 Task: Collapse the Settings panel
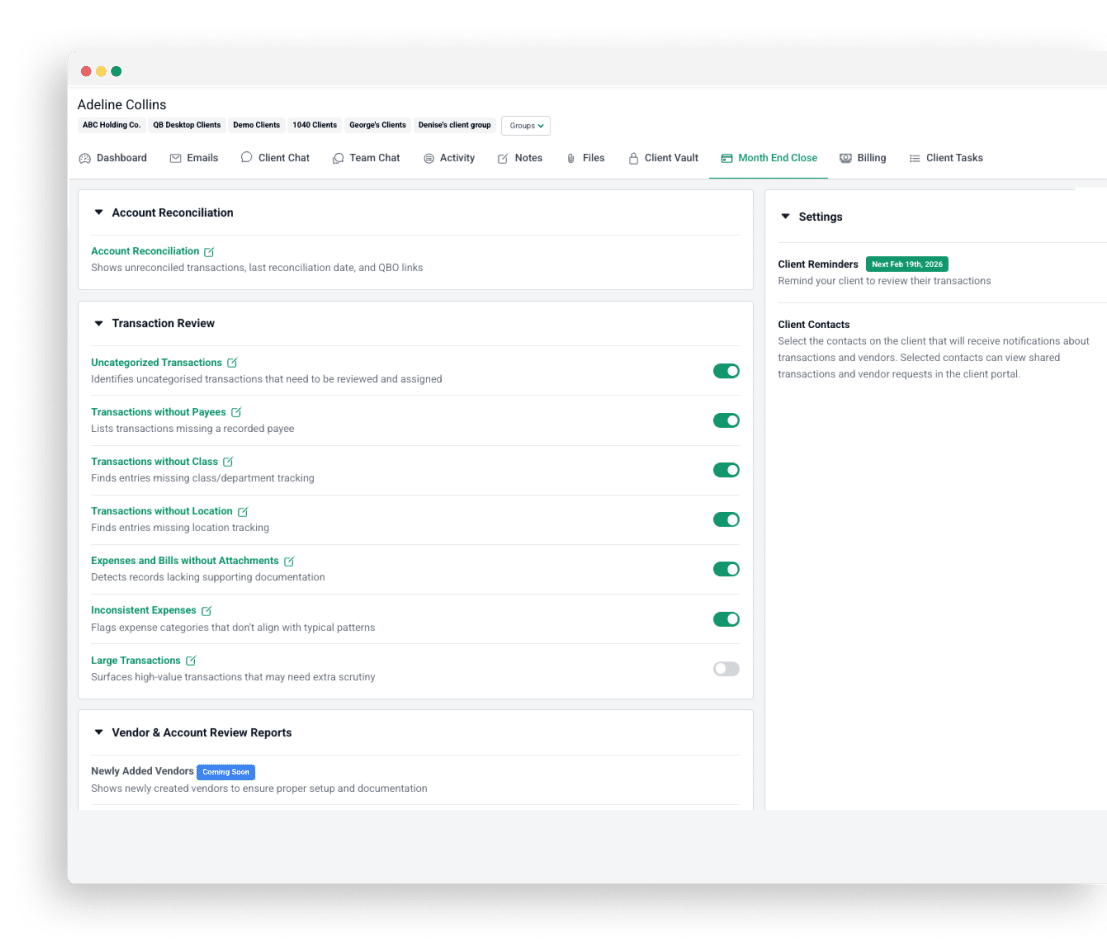click(x=787, y=216)
